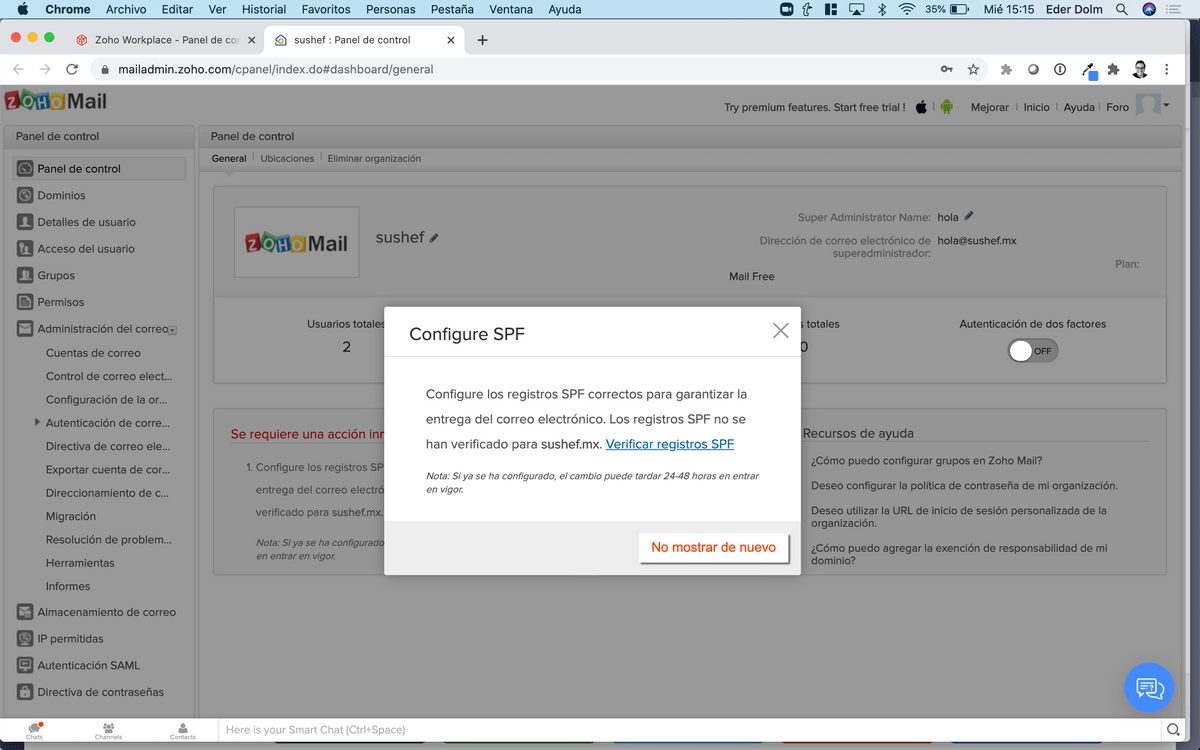The height and width of the screenshot is (750, 1200).
Task: Click Android app icon in header
Action: tap(946, 107)
